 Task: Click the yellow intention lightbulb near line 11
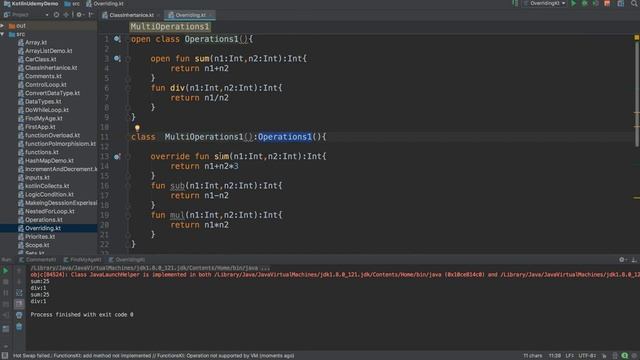pos(137,128)
